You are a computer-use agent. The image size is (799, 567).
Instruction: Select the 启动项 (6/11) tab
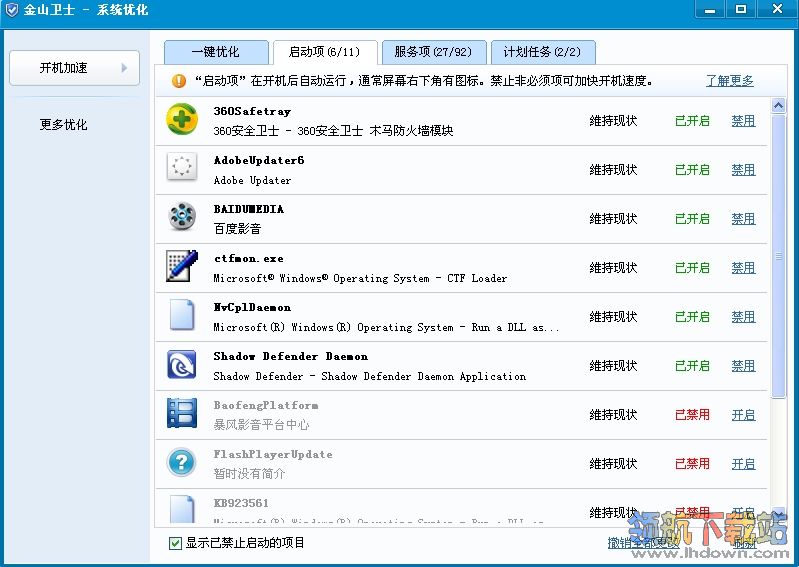(x=325, y=52)
